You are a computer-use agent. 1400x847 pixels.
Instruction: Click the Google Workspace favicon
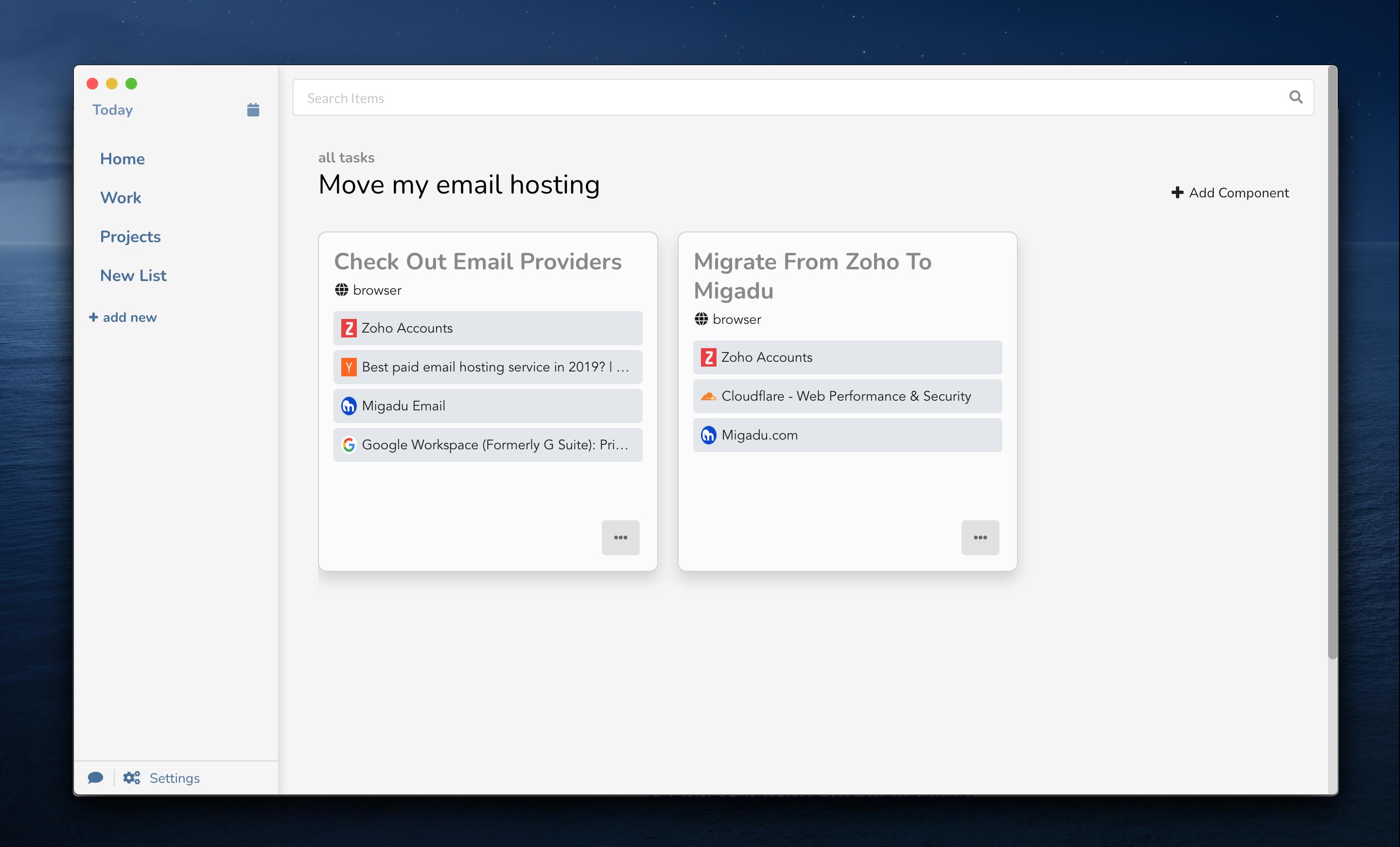pos(348,444)
